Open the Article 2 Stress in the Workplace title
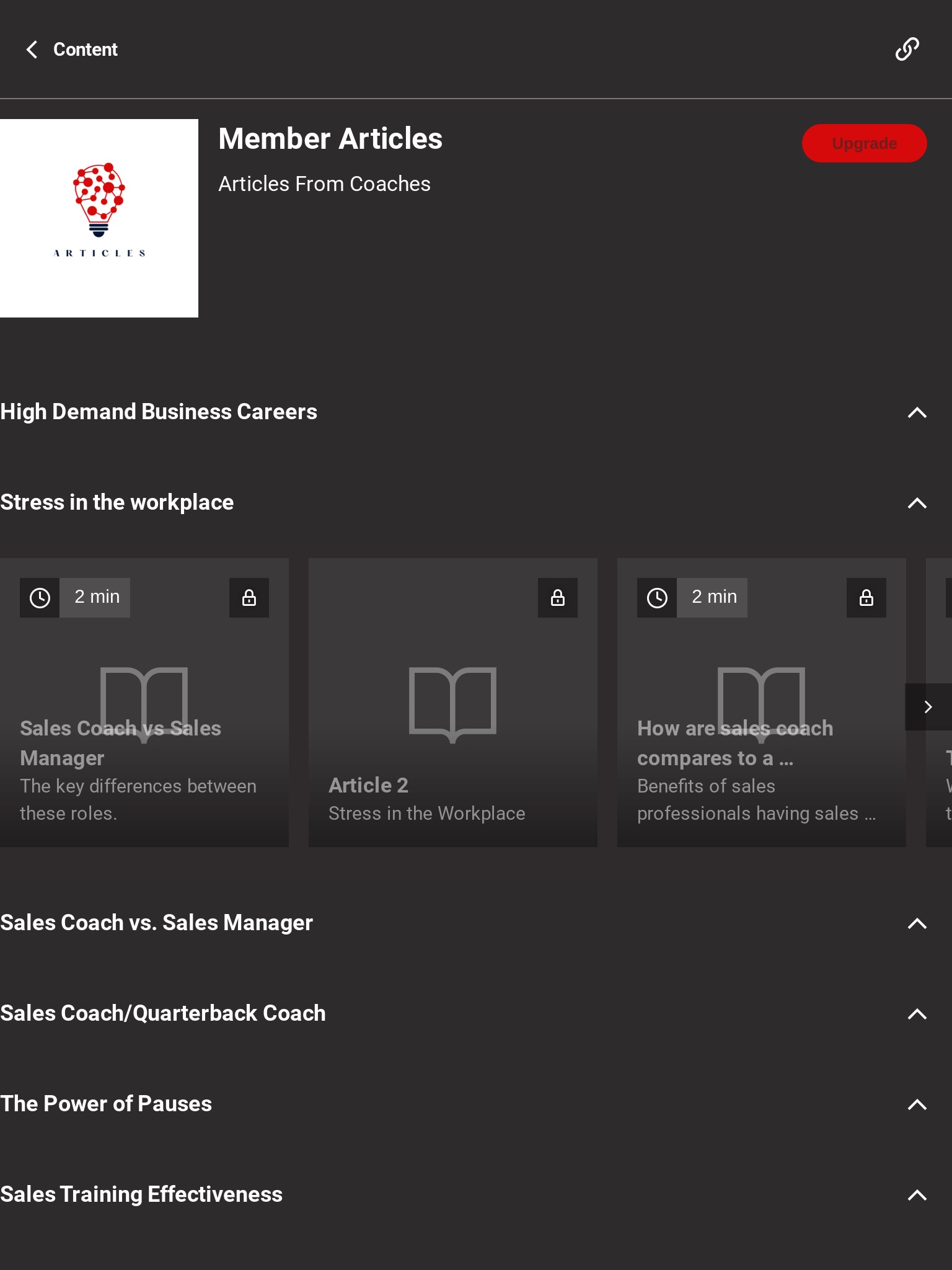Viewport: 952px width, 1270px height. [x=368, y=785]
